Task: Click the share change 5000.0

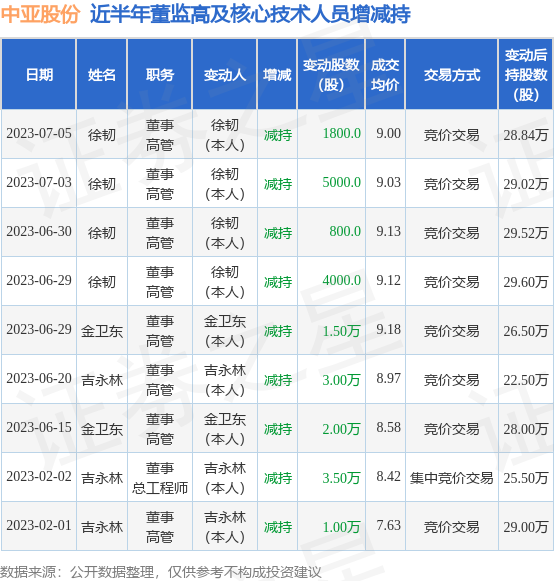Action: (x=341, y=182)
